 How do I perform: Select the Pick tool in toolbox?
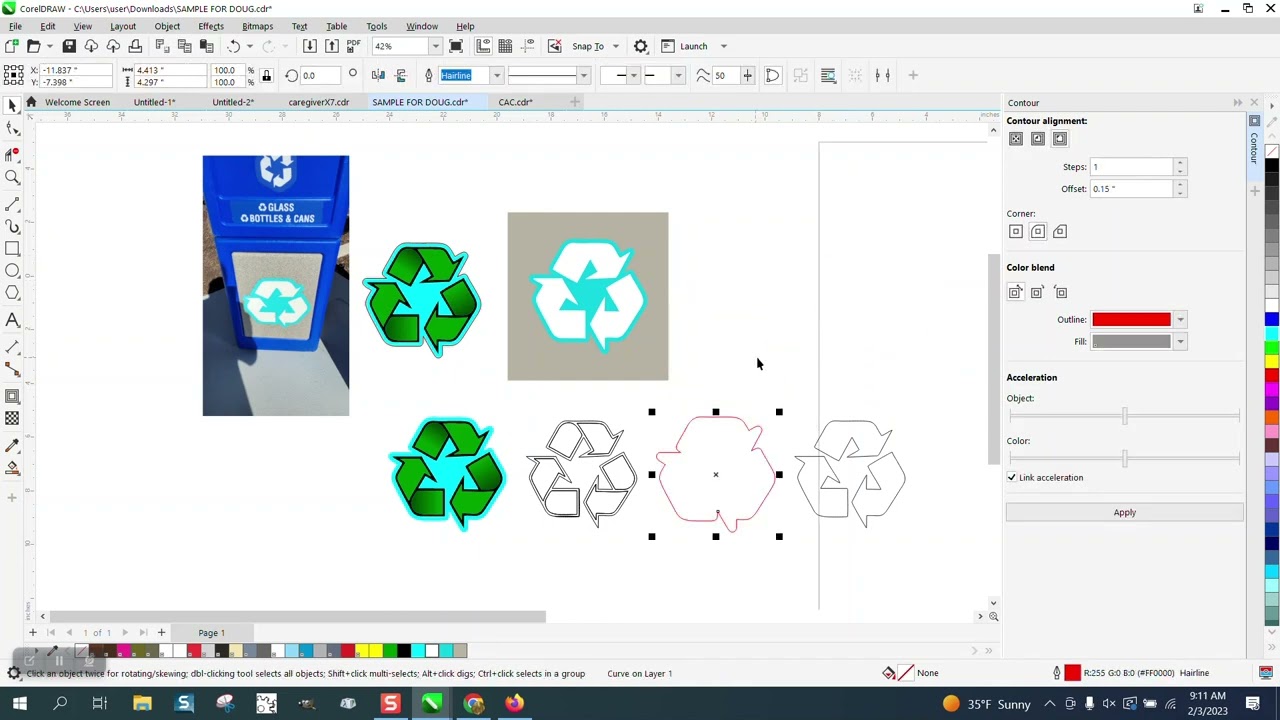(12, 105)
